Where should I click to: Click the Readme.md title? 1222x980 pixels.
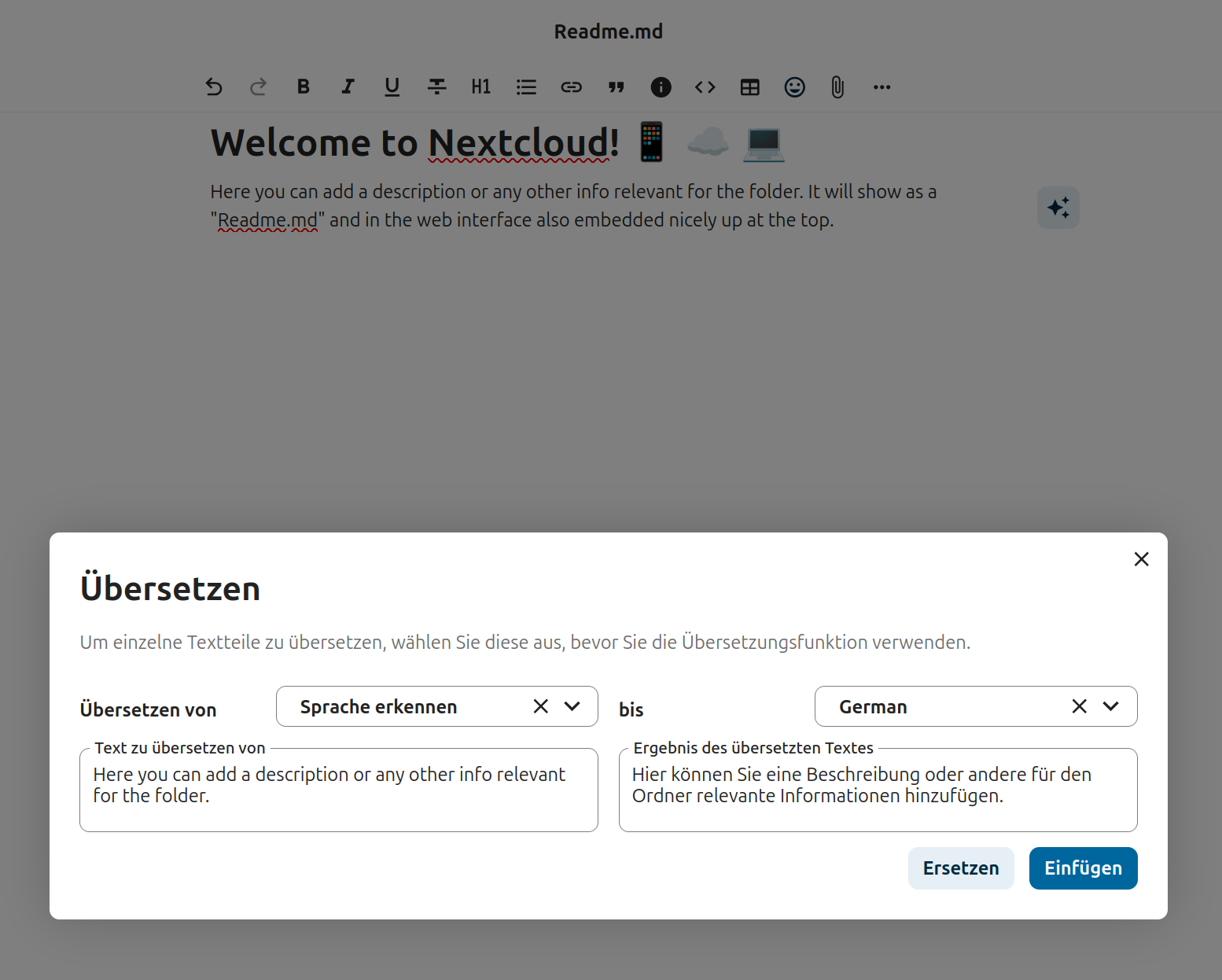609,31
